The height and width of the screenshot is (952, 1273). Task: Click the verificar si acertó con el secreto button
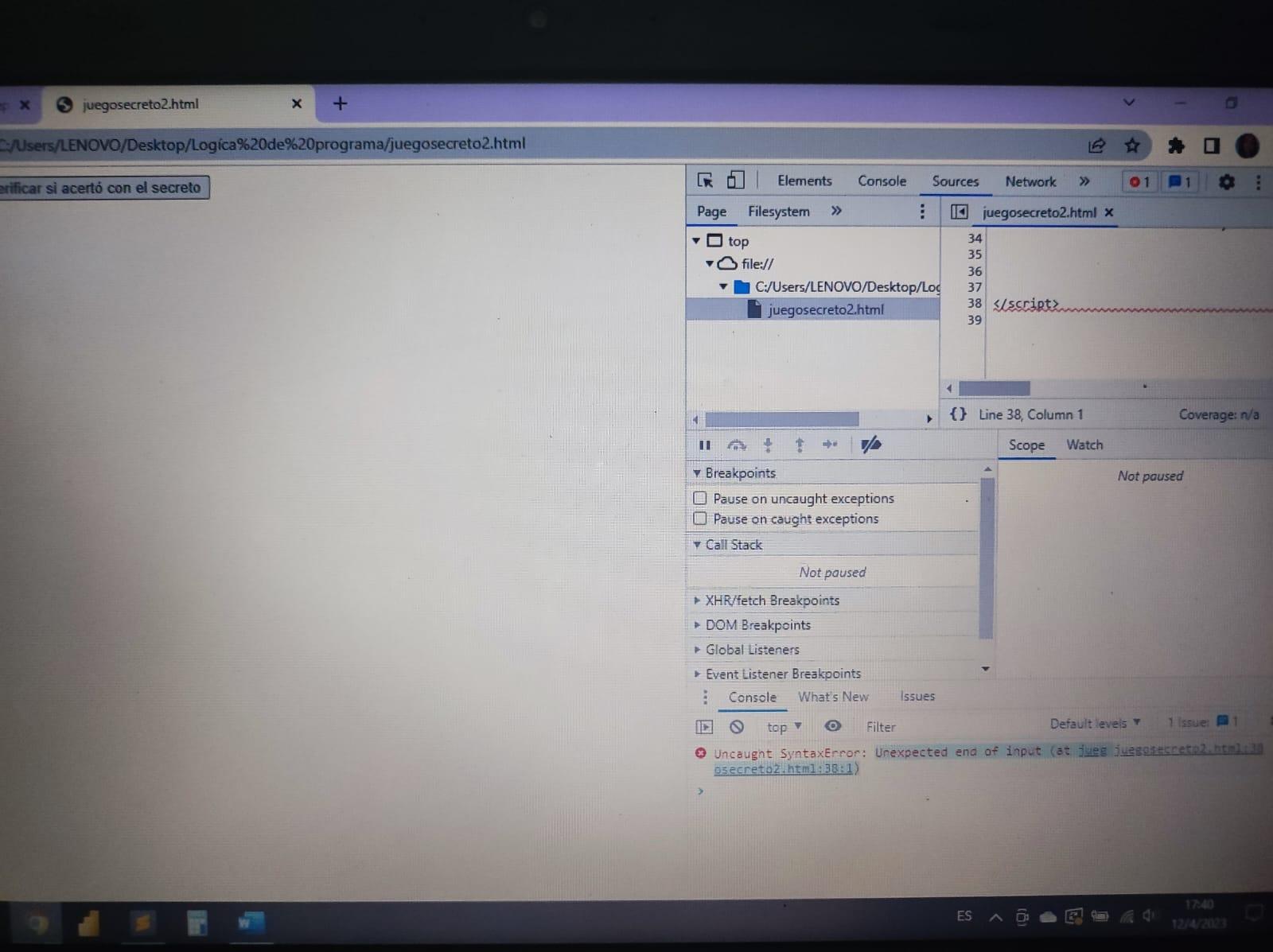click(104, 188)
